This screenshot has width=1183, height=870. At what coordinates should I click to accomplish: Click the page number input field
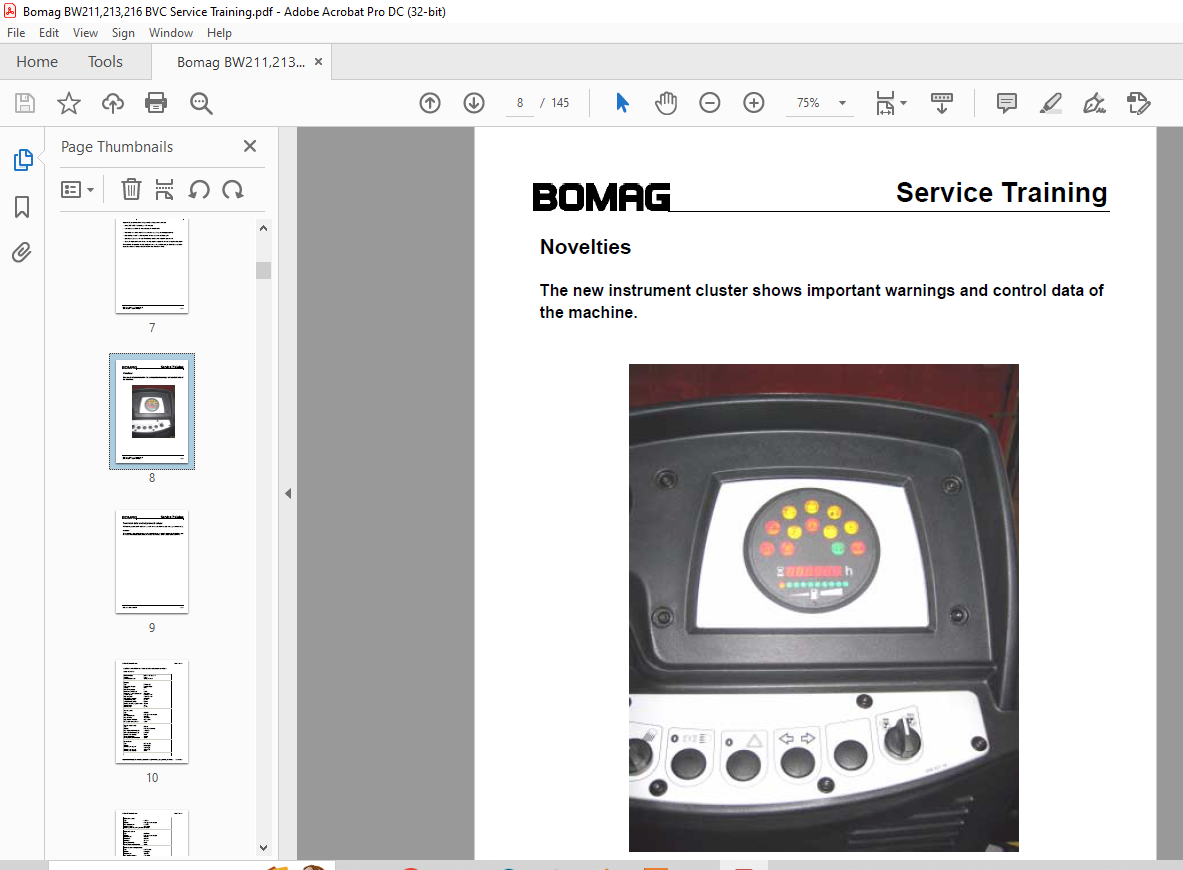pyautogui.click(x=520, y=103)
